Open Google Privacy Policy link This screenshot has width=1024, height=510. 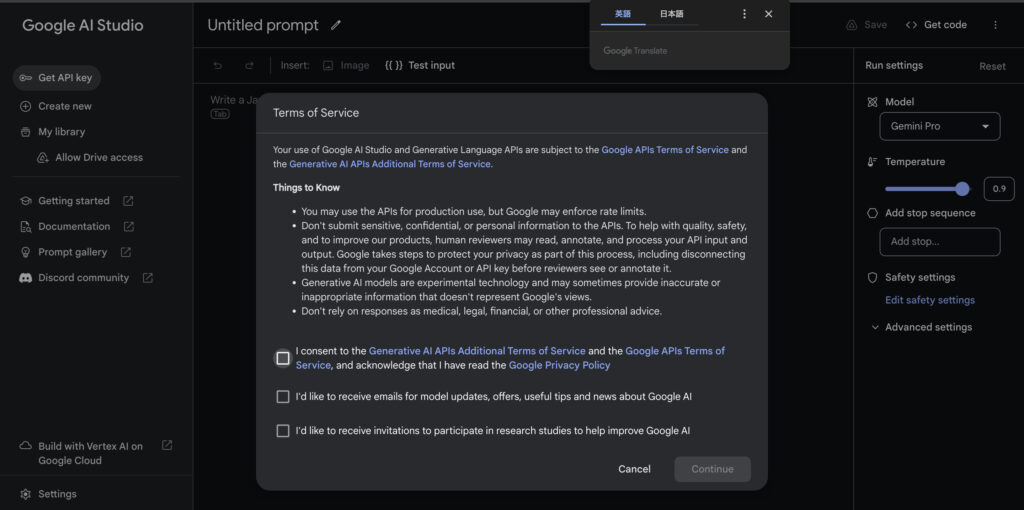click(x=559, y=365)
